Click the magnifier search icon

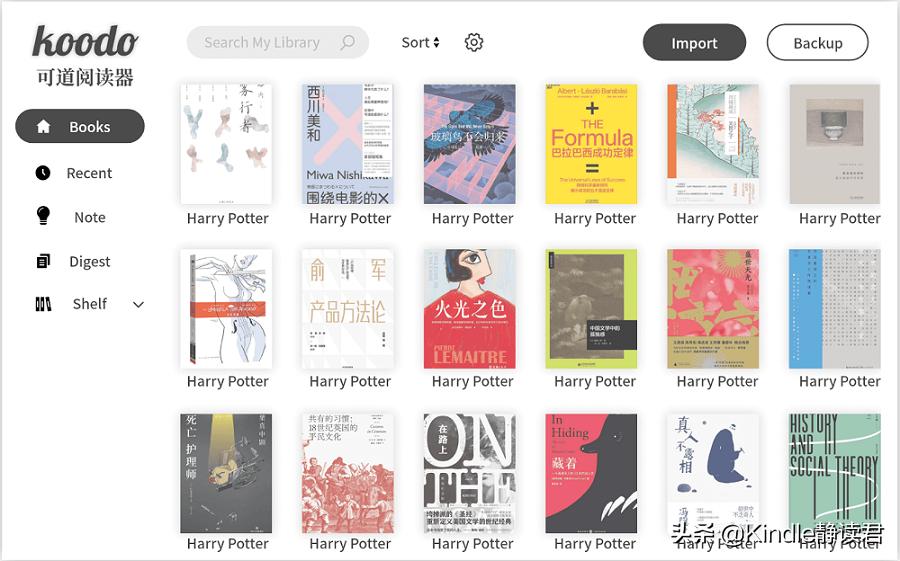point(347,42)
